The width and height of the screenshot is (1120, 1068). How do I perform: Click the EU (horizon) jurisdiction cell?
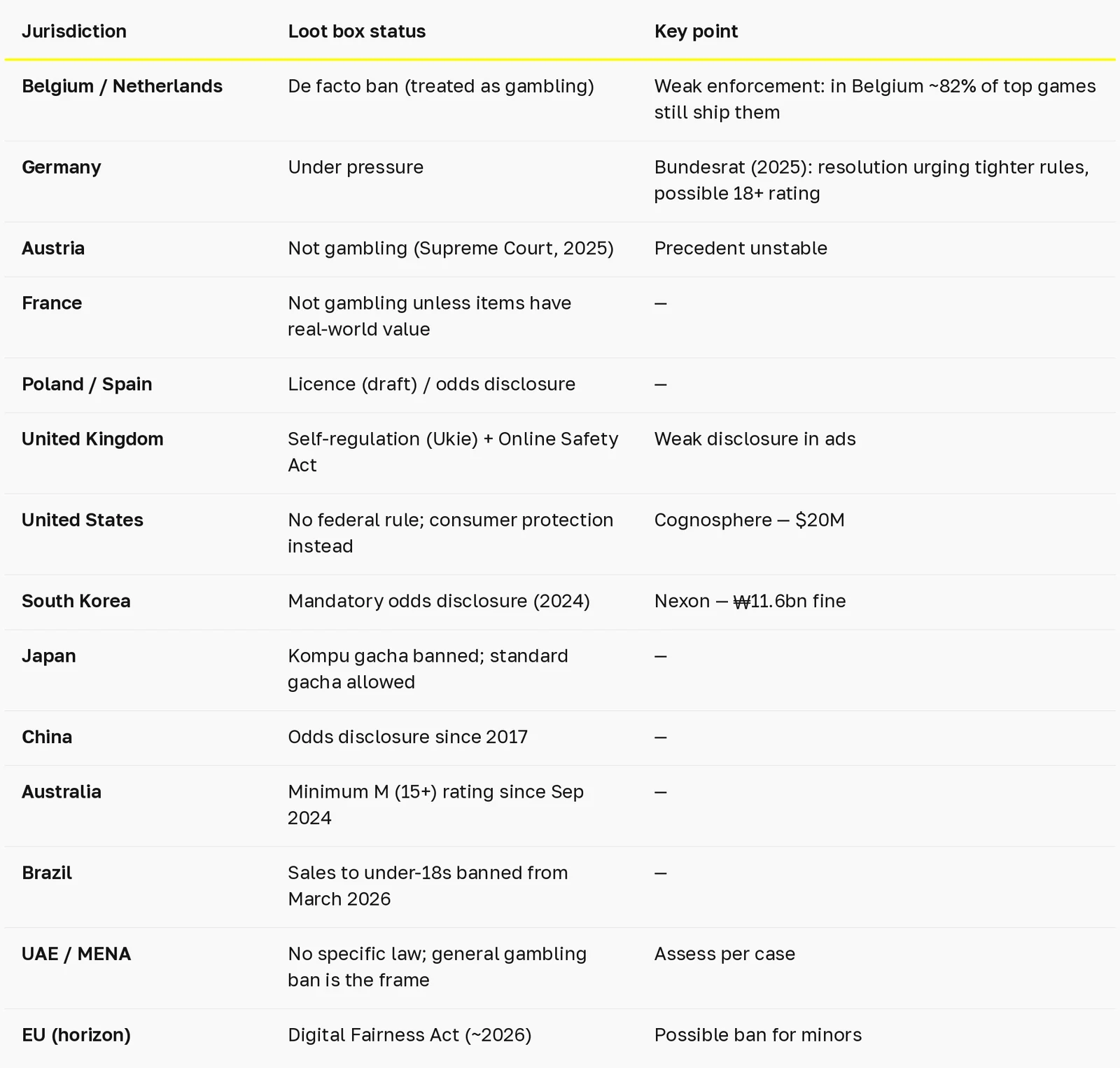[x=76, y=1035]
